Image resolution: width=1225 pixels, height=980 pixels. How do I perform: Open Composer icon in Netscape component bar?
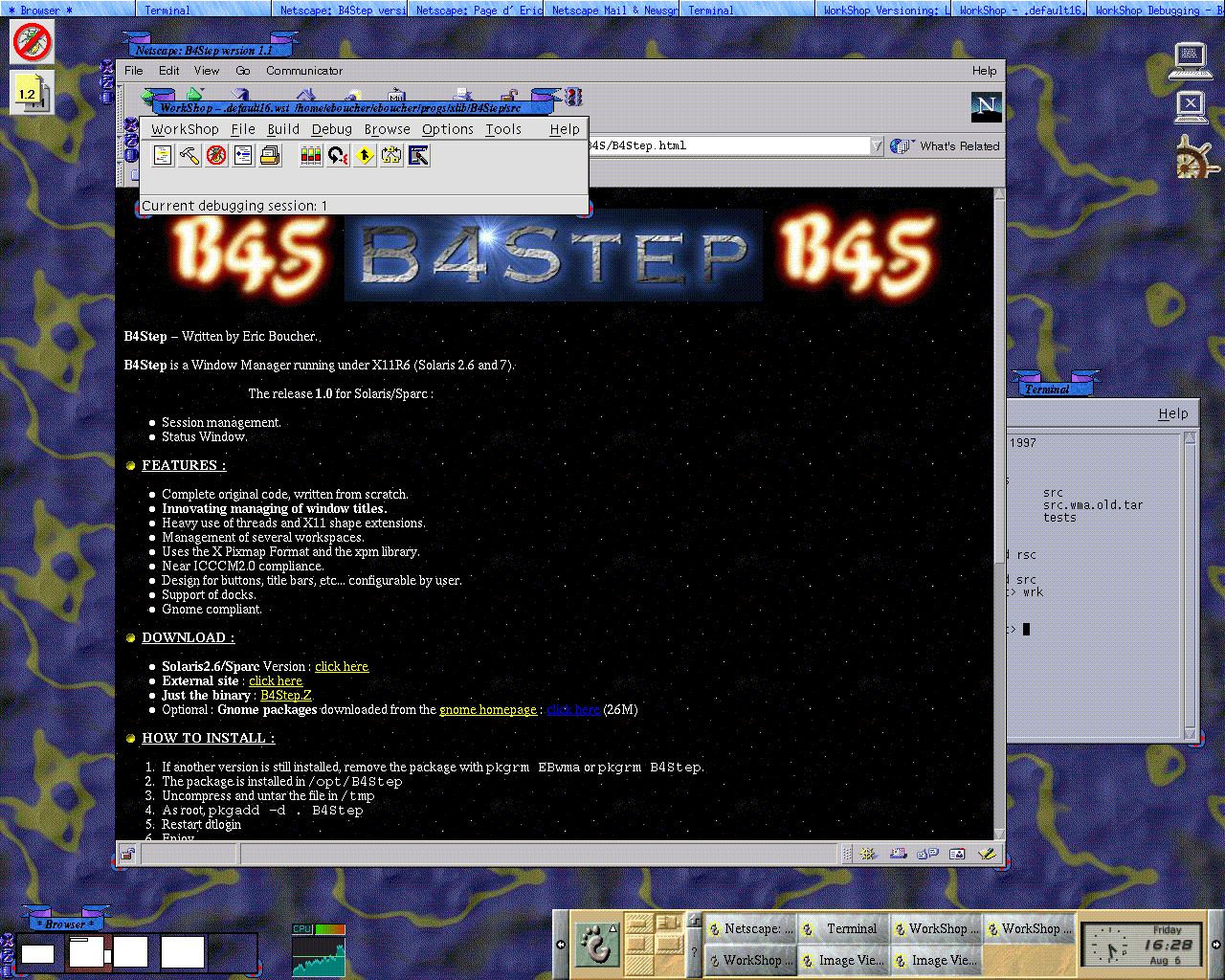click(x=987, y=854)
